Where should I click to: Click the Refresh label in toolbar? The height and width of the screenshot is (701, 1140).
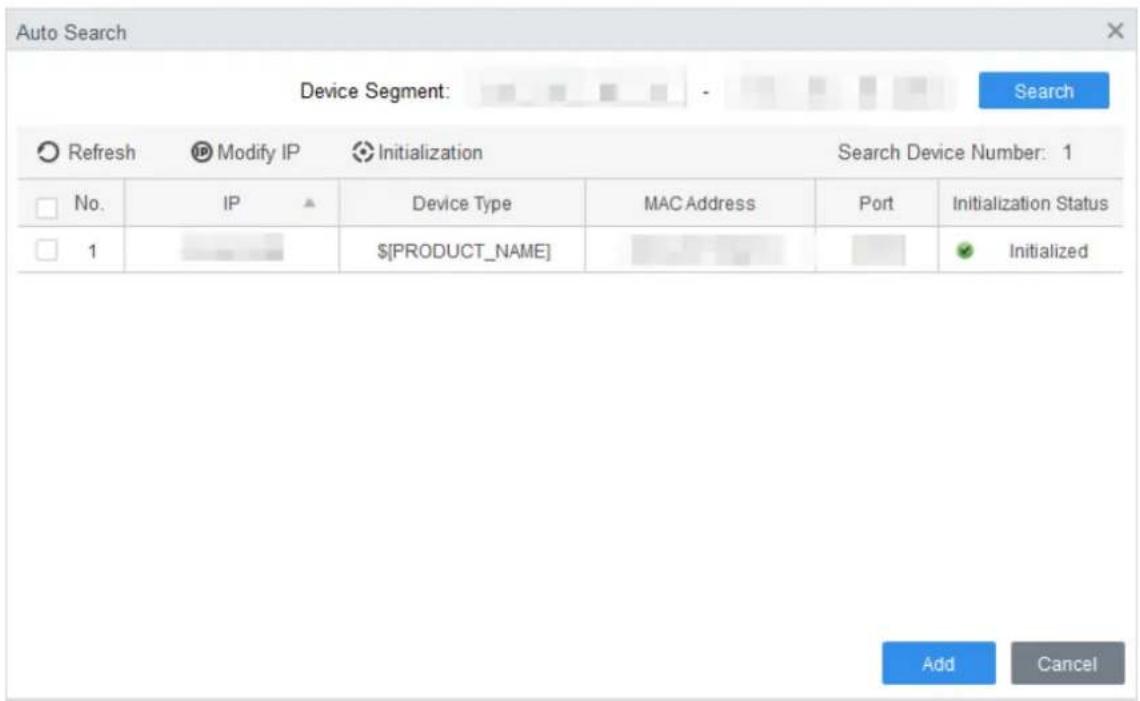102,152
